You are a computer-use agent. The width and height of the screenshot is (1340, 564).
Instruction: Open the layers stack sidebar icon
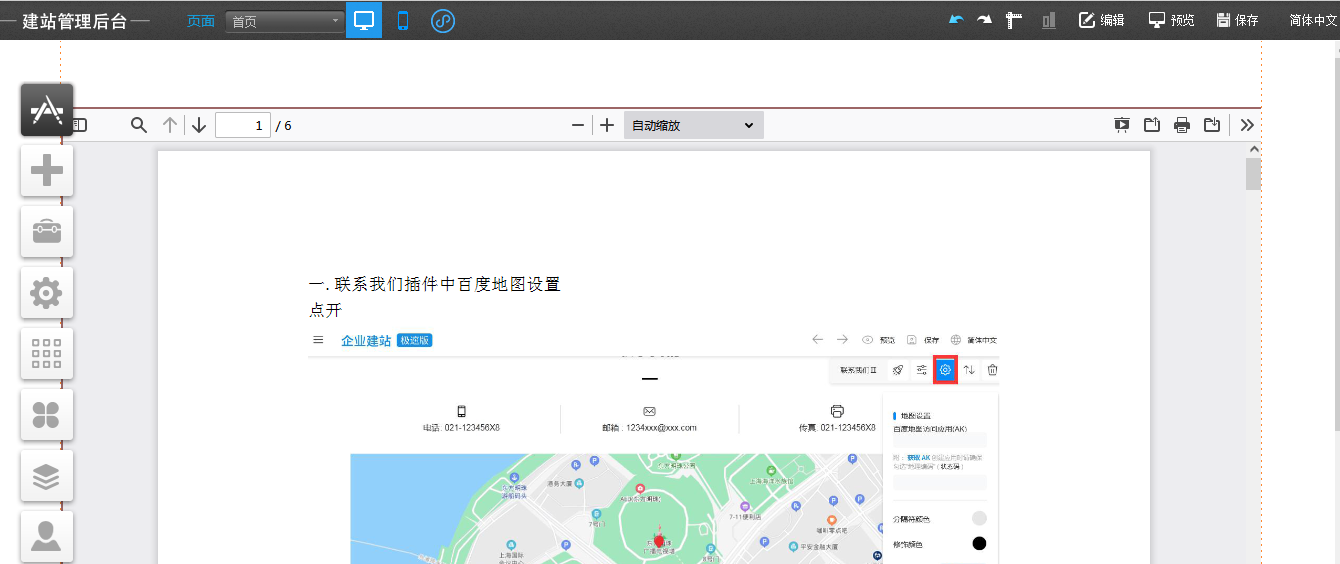coord(47,477)
